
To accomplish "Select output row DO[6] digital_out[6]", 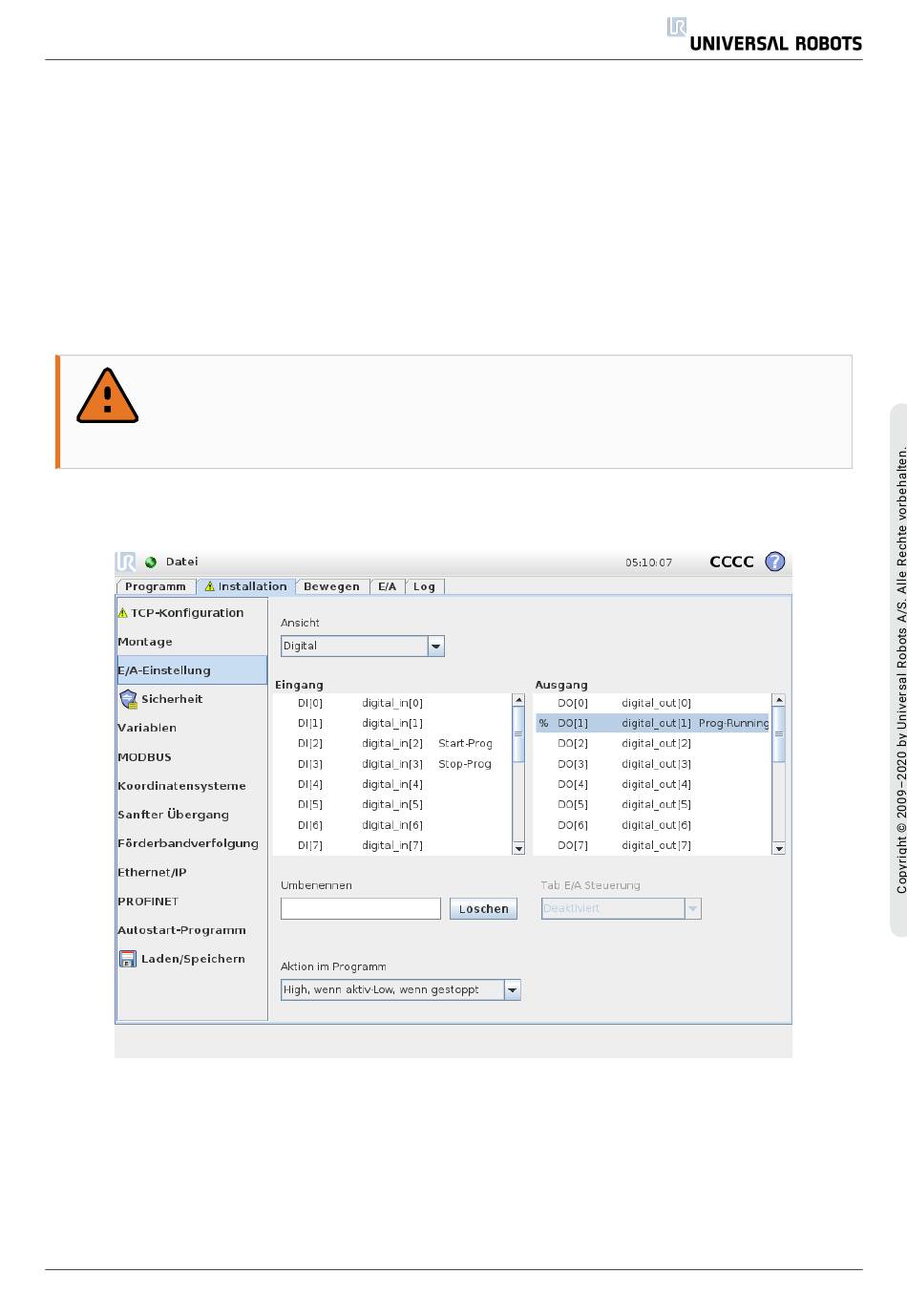I will click(653, 825).
